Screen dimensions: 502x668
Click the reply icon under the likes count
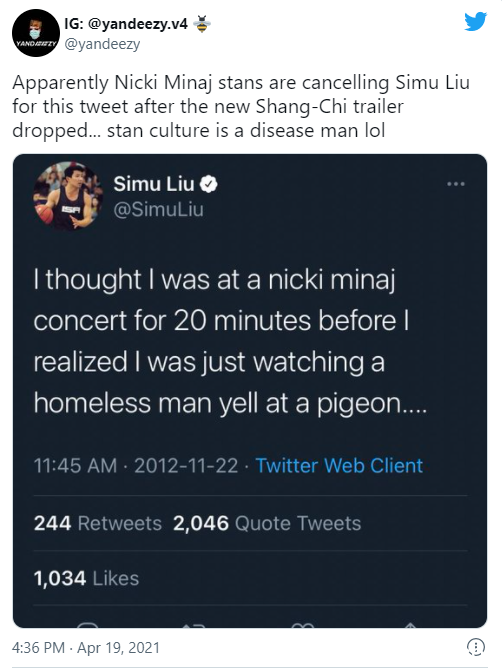pos(88,625)
